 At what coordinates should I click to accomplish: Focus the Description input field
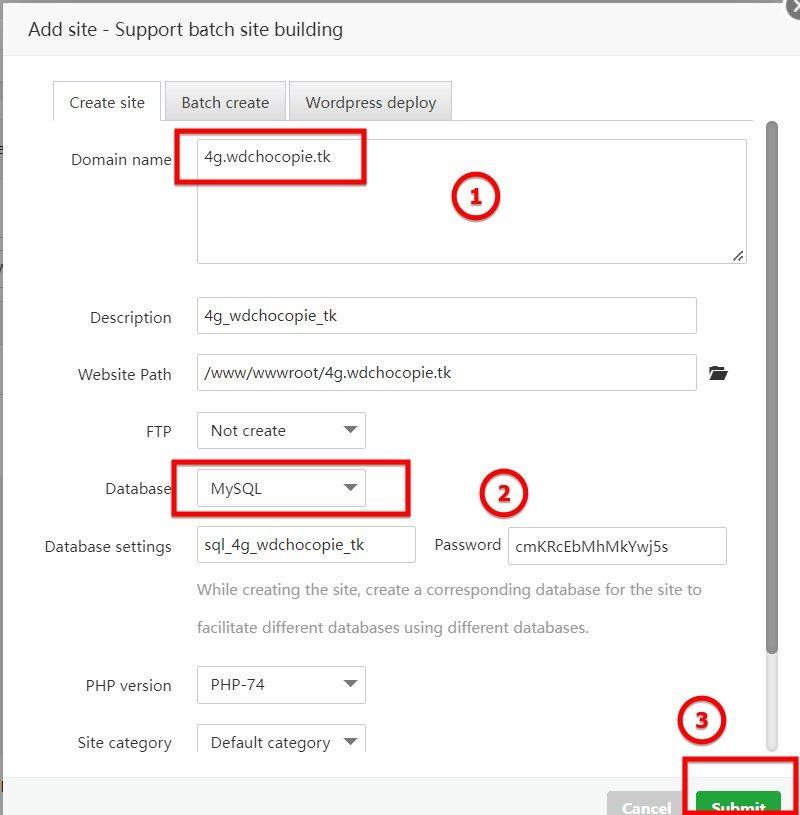click(x=446, y=316)
